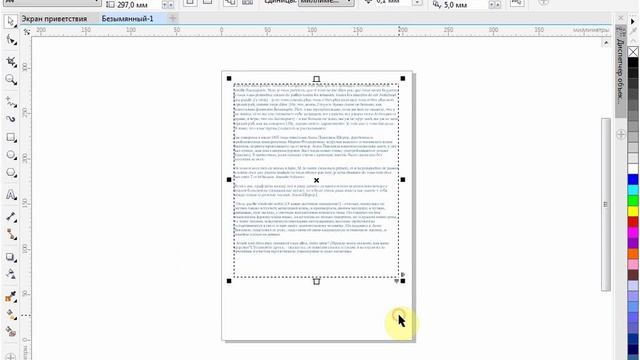Click the top-right selection handle
Image resolution: width=640 pixels, height=360 pixels.
(x=403, y=78)
